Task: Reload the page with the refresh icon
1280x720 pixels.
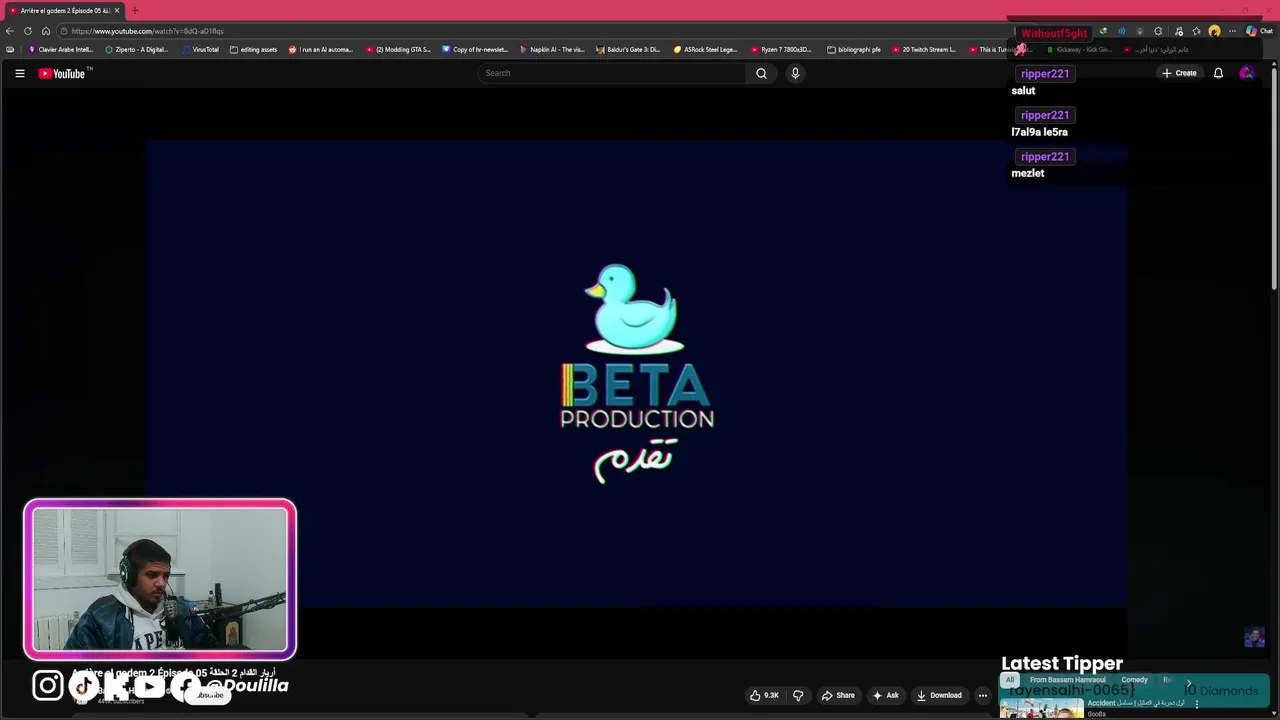Action: pyautogui.click(x=28, y=31)
